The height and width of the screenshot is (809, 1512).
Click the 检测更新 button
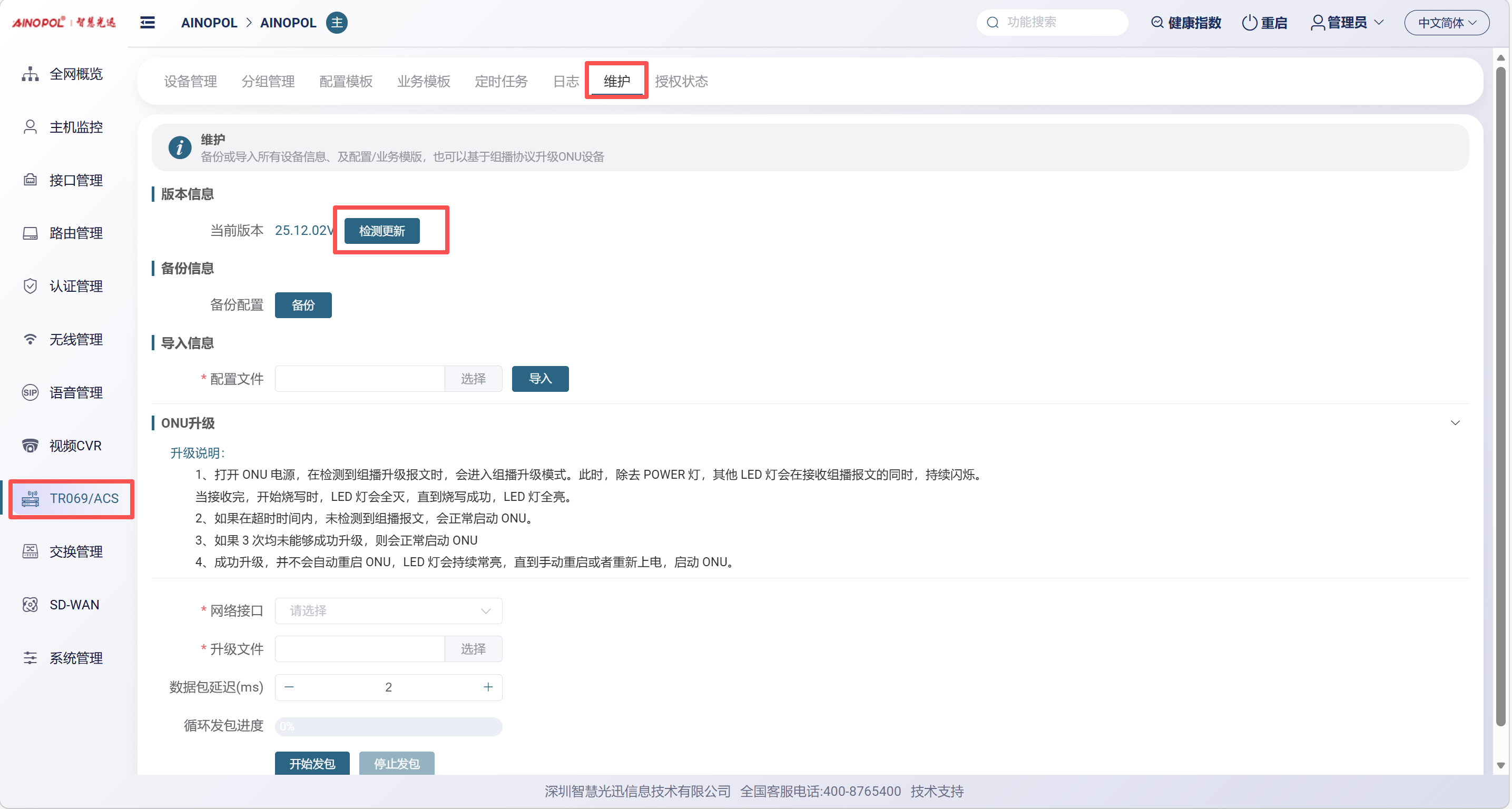381,231
